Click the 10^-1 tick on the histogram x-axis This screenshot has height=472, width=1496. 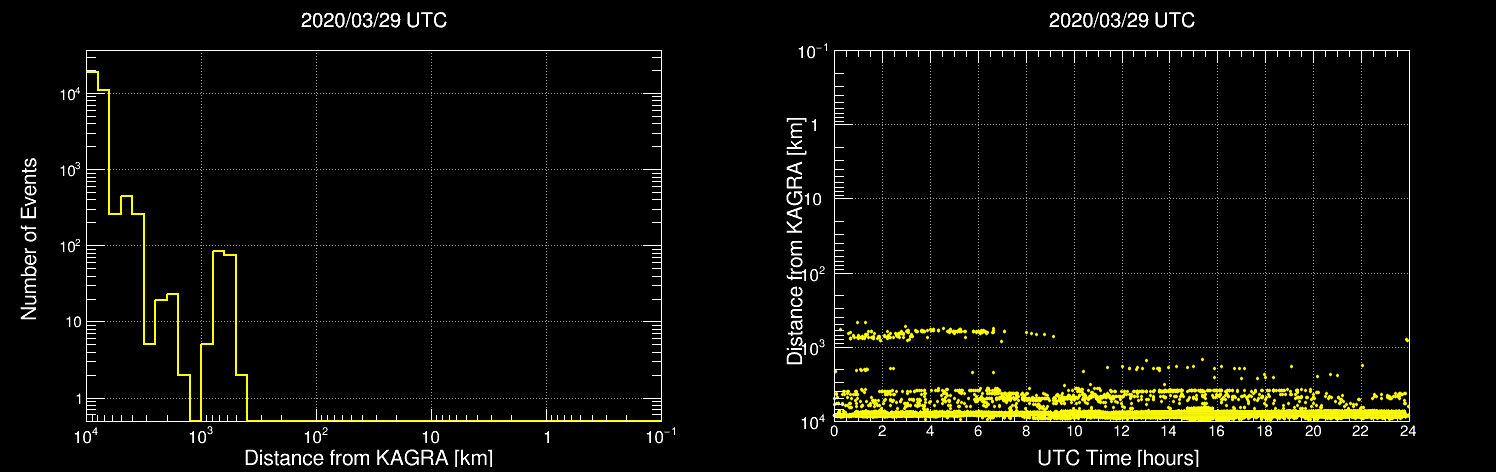[x=662, y=436]
